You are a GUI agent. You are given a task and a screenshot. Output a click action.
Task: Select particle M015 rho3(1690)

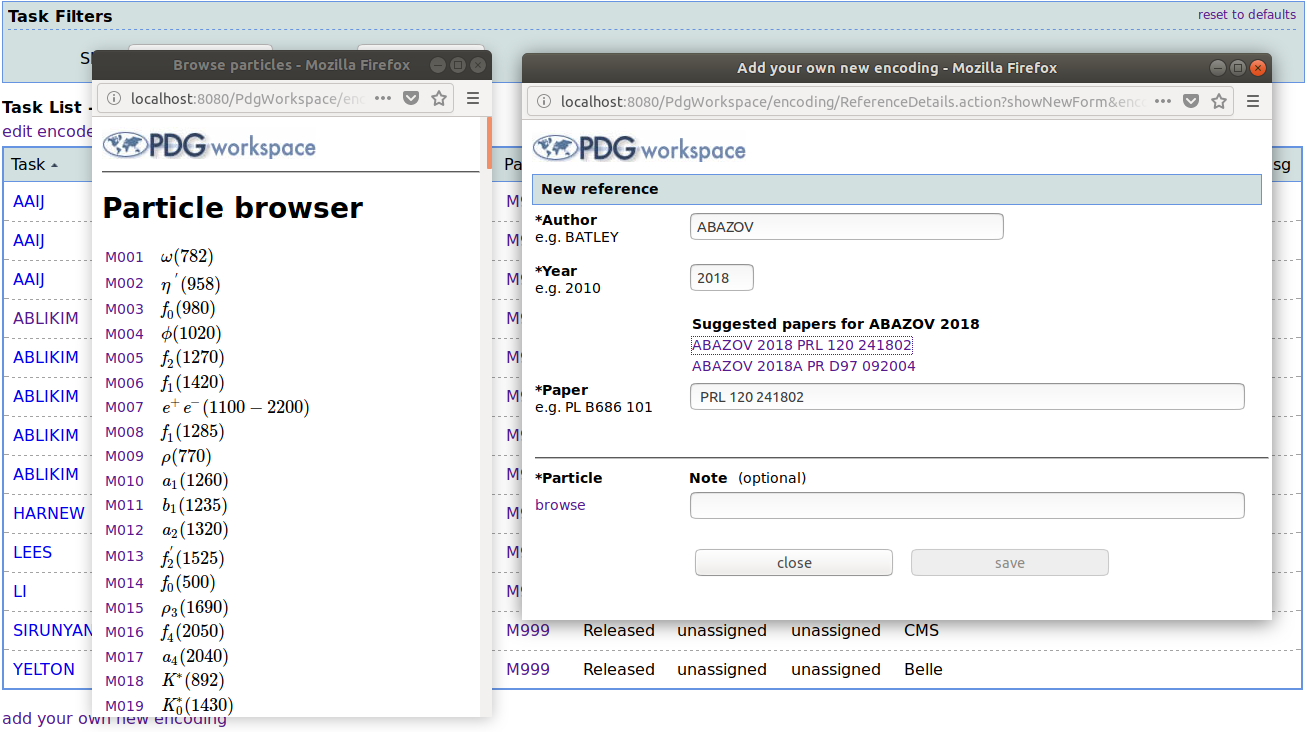[125, 608]
